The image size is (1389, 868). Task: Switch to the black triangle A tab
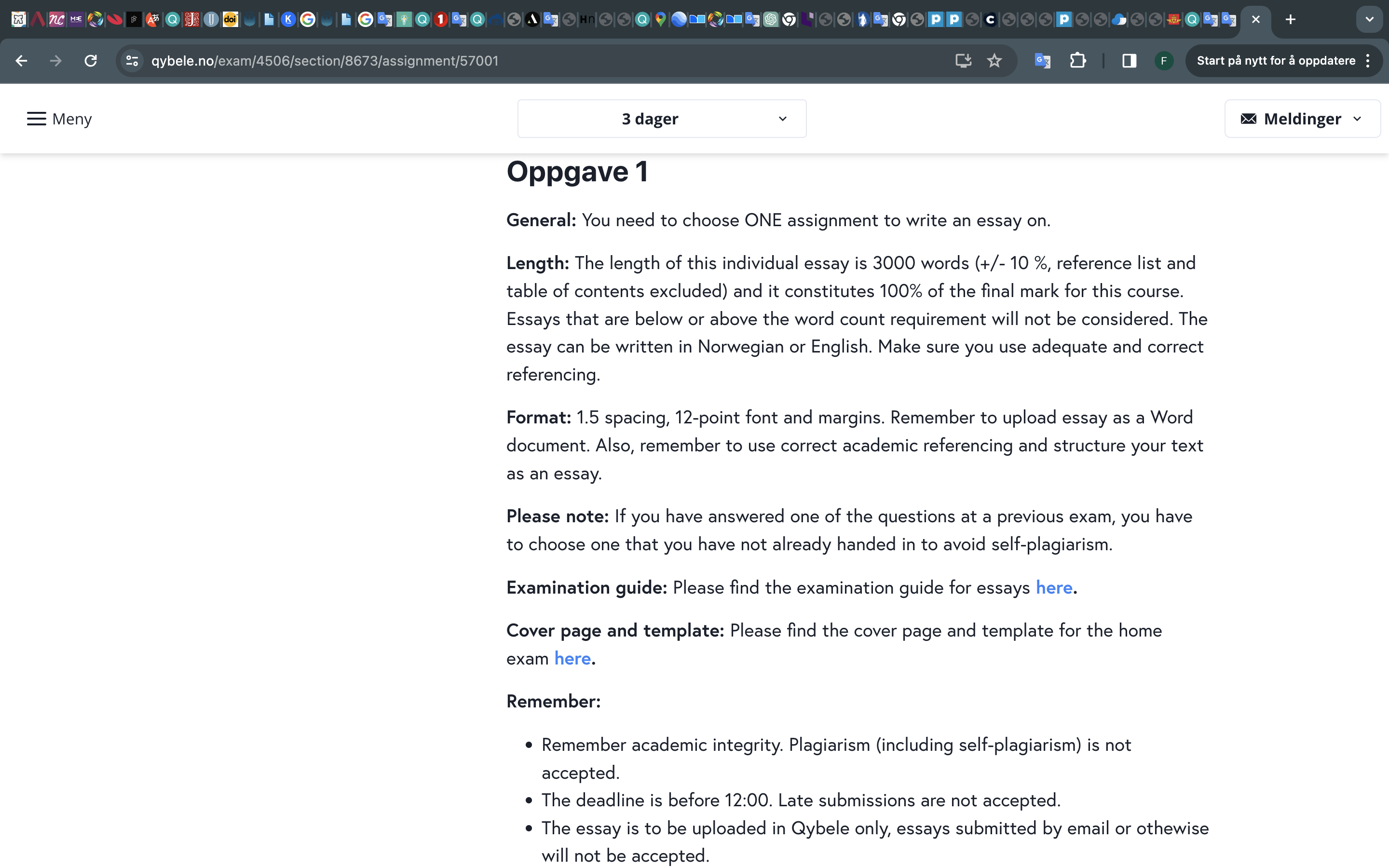(532, 19)
